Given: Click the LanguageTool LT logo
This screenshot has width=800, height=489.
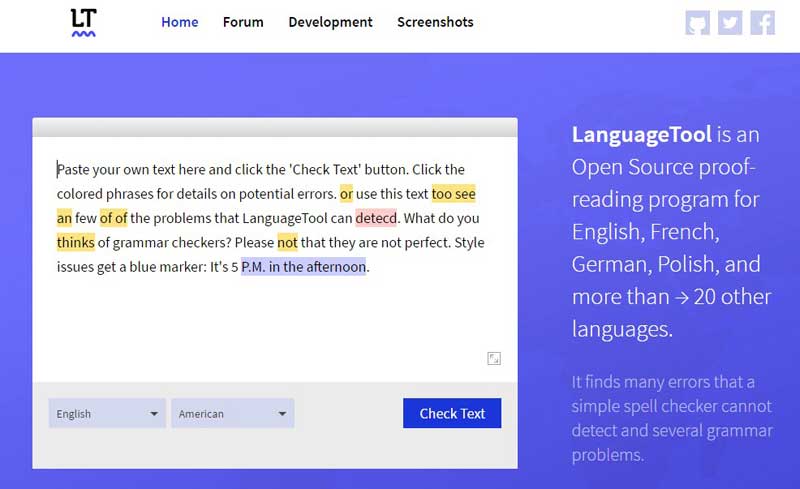Looking at the screenshot, I should coord(83,23).
